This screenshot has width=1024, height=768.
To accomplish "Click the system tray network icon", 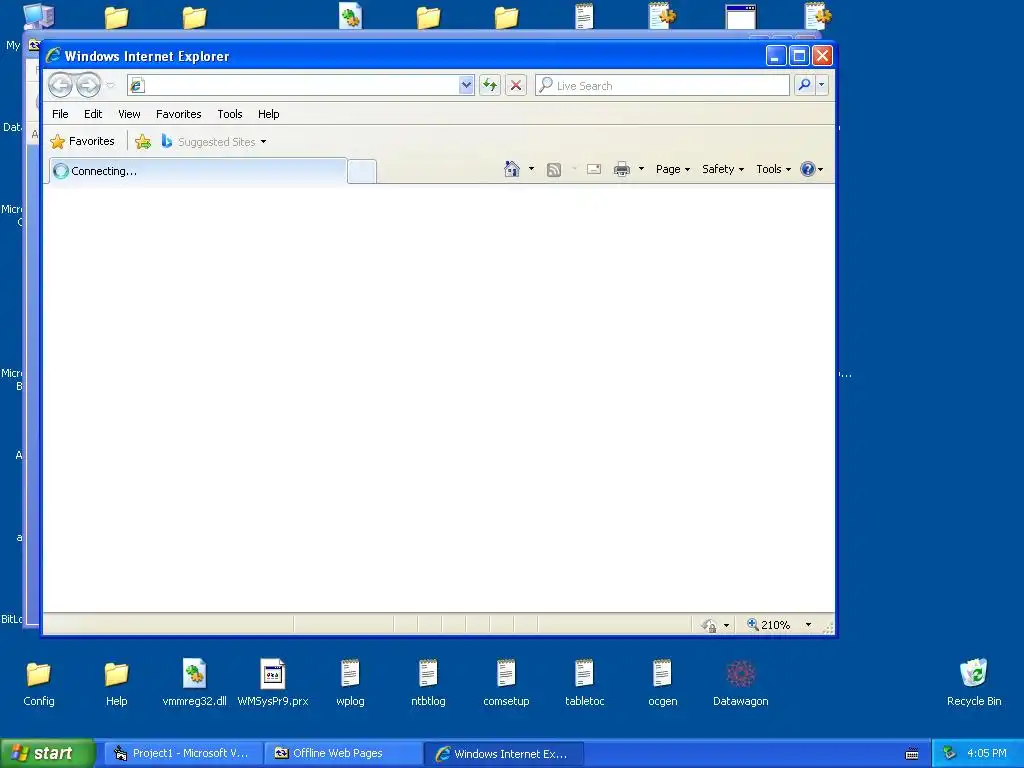I will pyautogui.click(x=950, y=754).
